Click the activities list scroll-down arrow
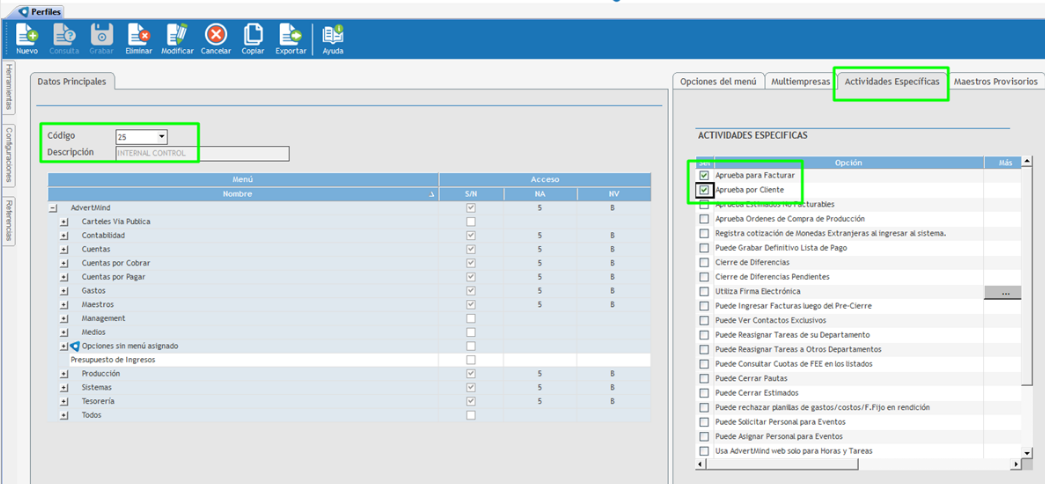Image resolution: width=1045 pixels, height=484 pixels. coord(1027,451)
